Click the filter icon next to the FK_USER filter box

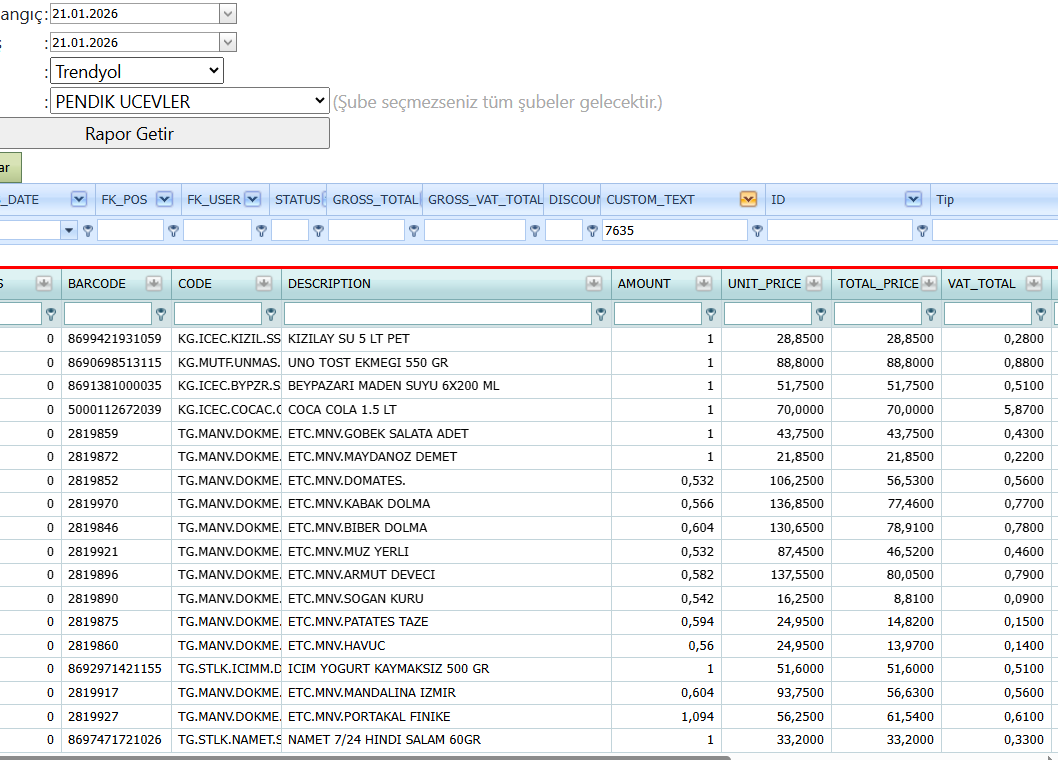pos(261,231)
